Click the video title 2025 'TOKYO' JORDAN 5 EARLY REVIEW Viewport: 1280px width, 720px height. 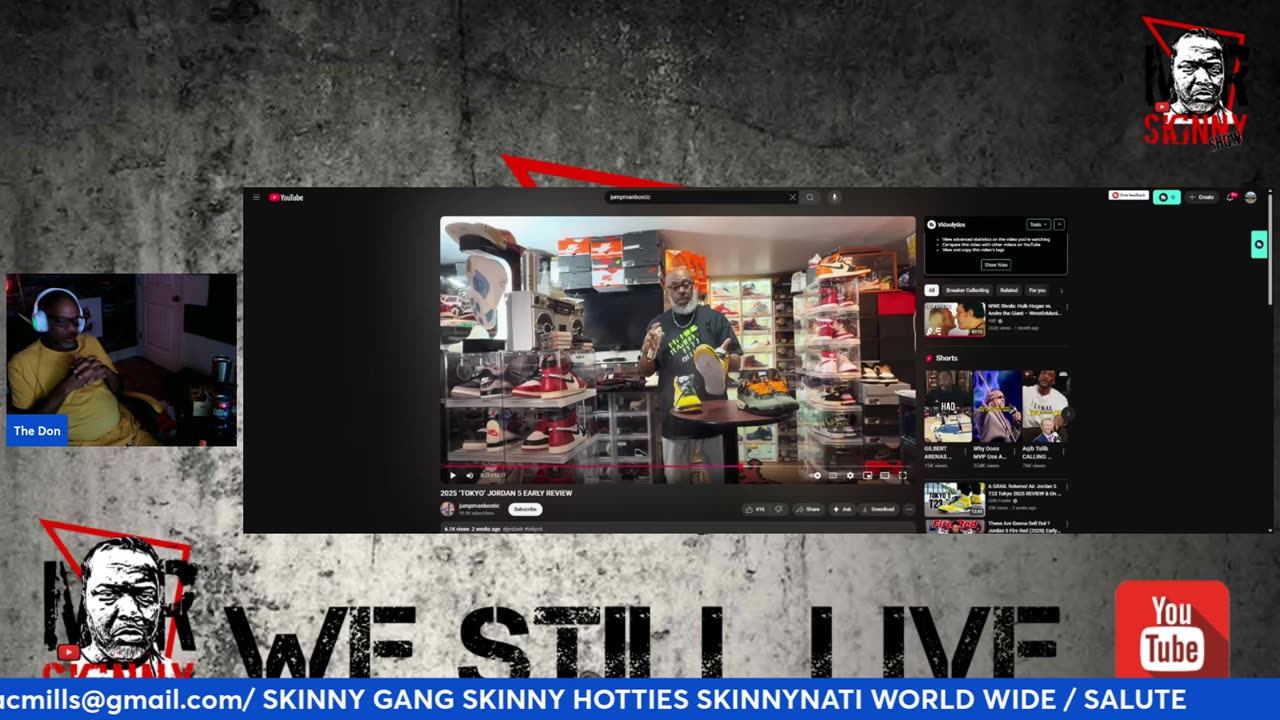[x=506, y=493]
